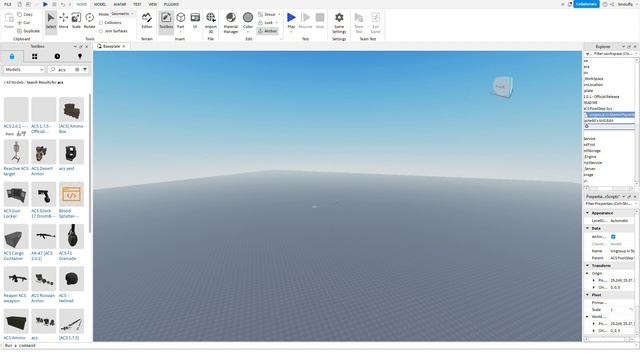
Task: Select the Blood Splatter script thumbnail
Action: (x=71, y=194)
